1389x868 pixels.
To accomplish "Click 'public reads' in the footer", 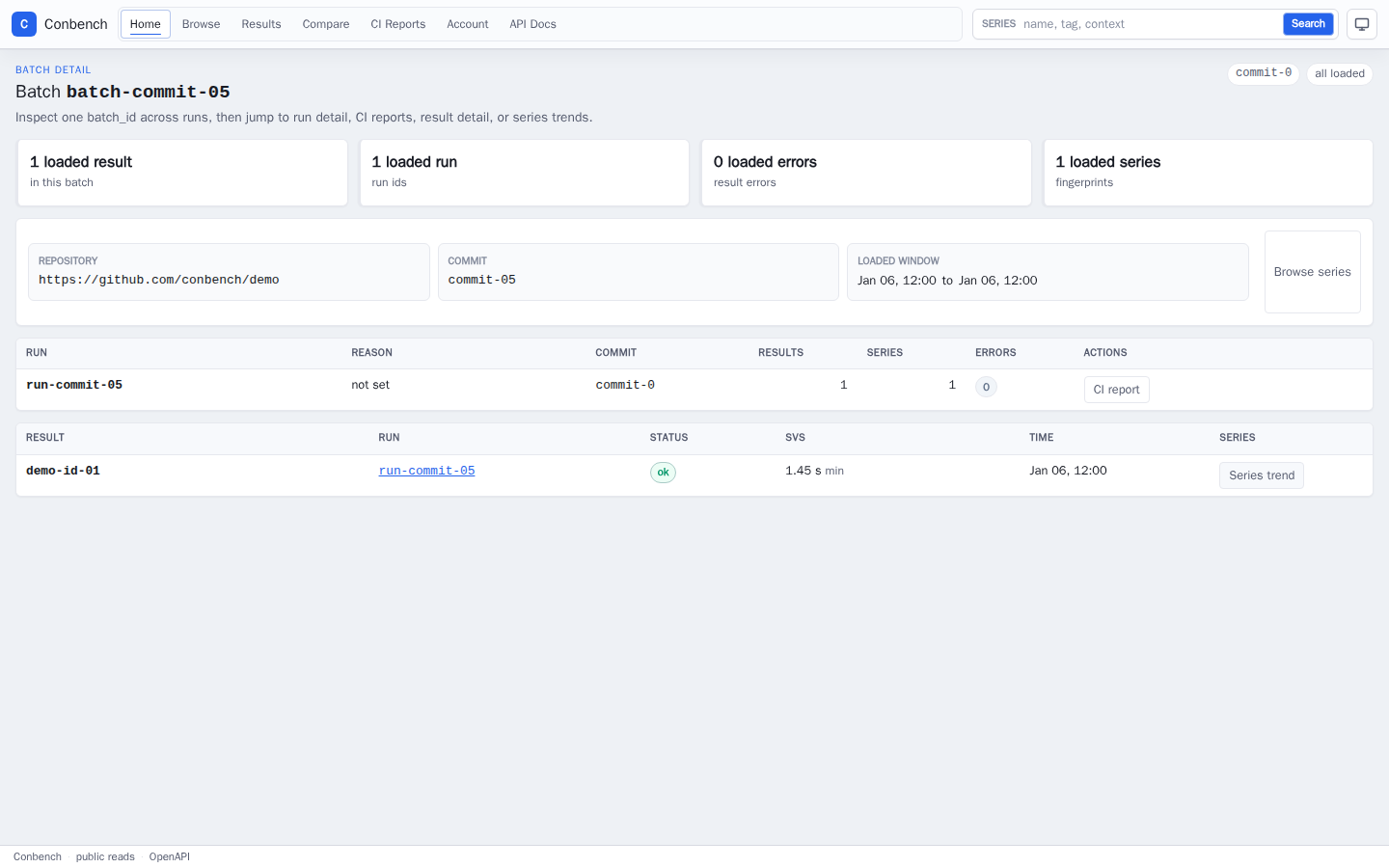I will coord(105,856).
